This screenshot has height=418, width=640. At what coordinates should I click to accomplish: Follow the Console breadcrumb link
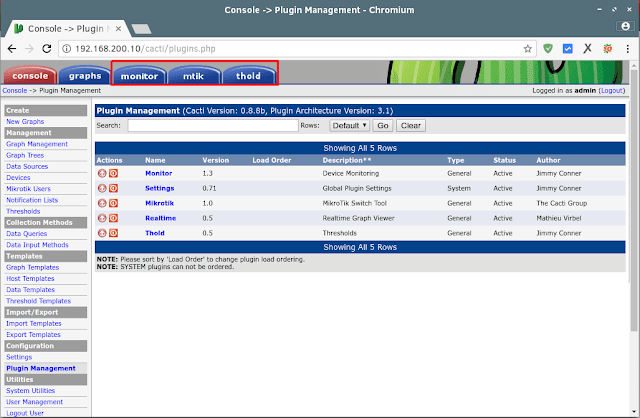pos(15,91)
